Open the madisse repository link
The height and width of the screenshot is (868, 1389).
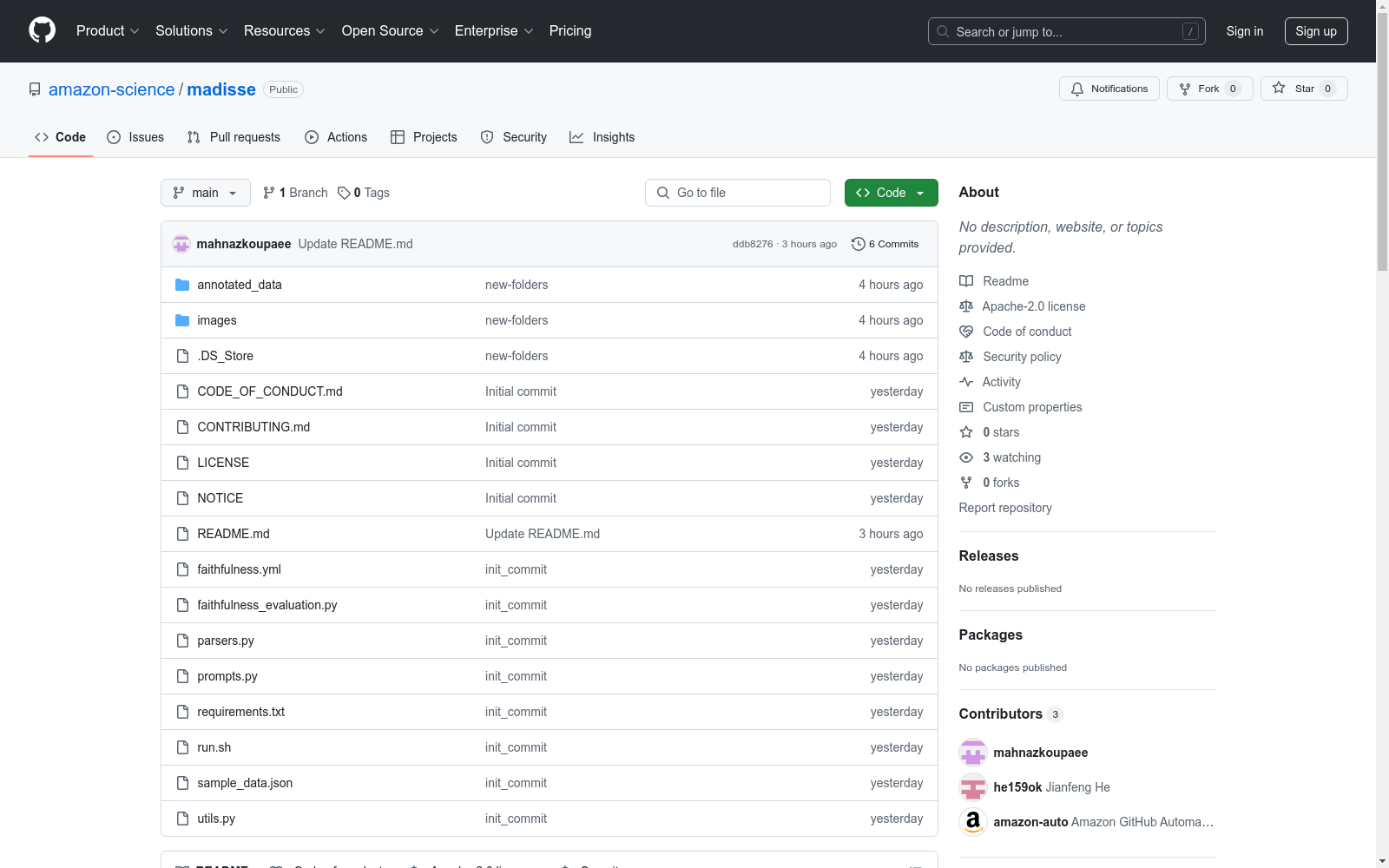[x=221, y=89]
